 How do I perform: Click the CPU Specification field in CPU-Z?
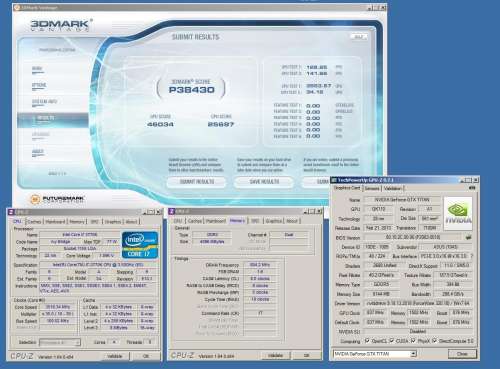coord(98,265)
